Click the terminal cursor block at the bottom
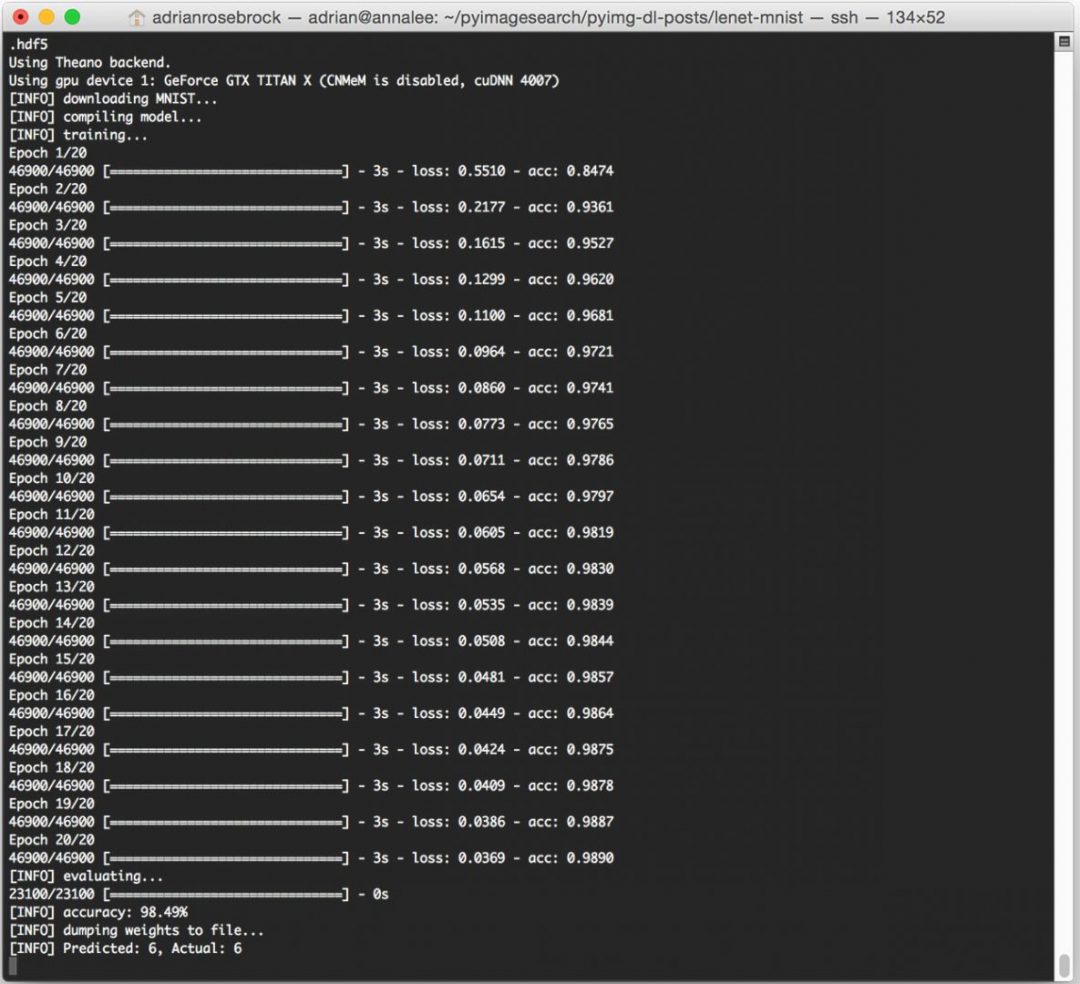This screenshot has width=1080, height=984. 12,966
